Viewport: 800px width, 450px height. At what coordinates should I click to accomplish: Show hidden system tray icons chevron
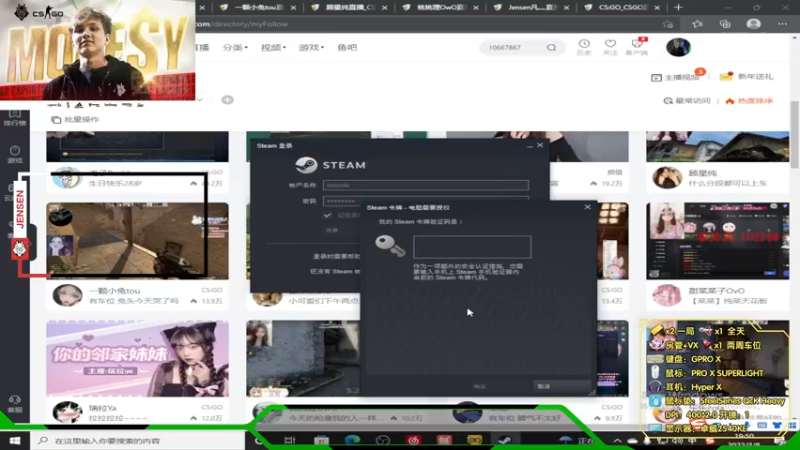coord(617,440)
